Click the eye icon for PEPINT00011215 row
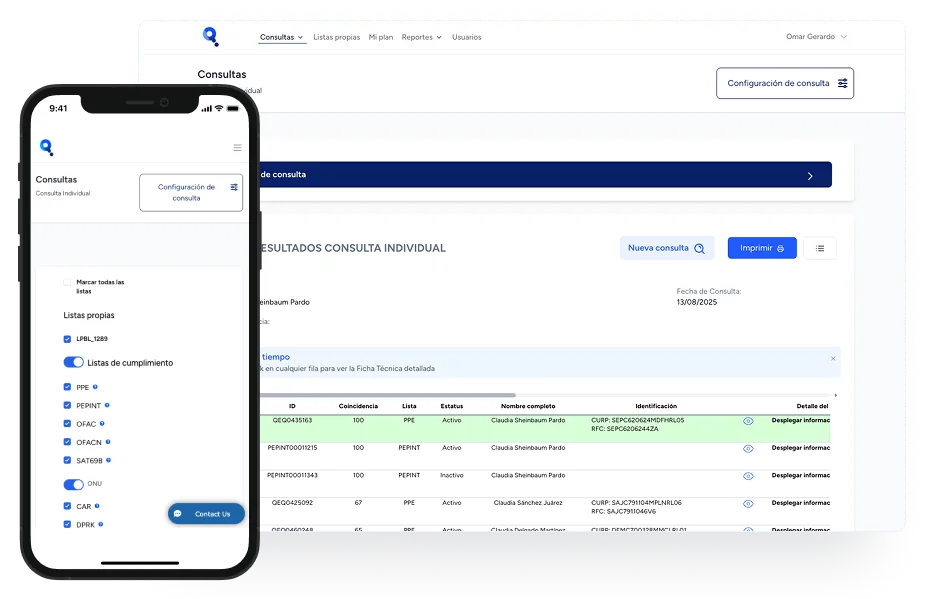The image size is (925, 599). coord(748,449)
